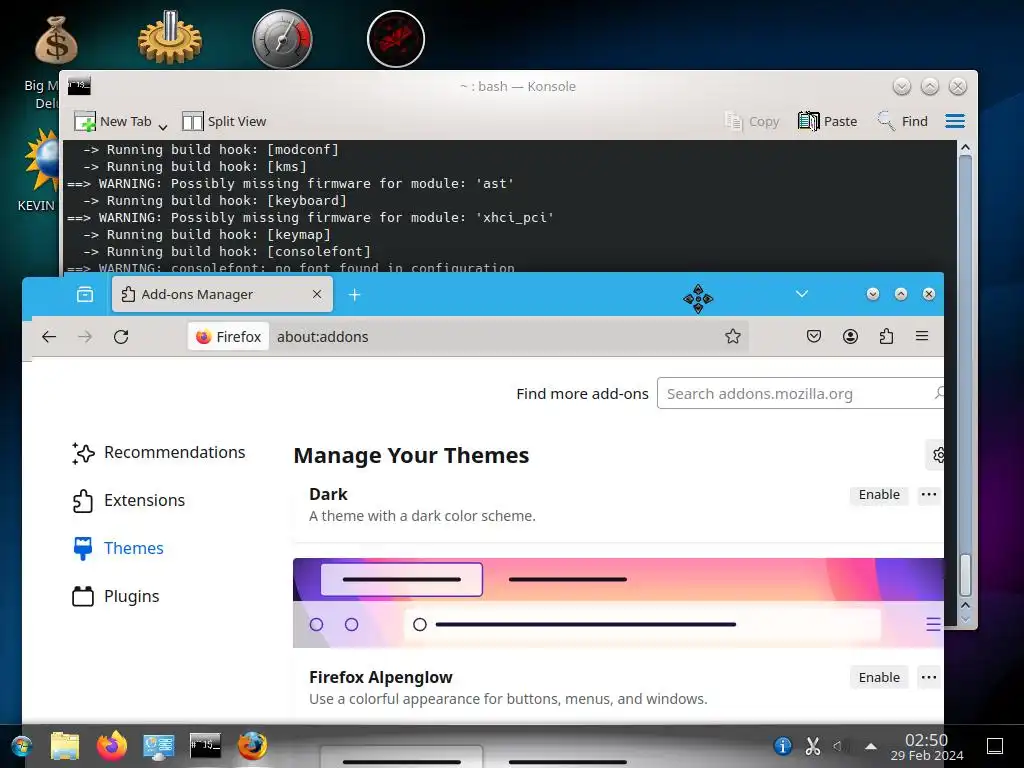This screenshot has height=768, width=1024.
Task: Click the Search addons.mozilla.org field
Action: (800, 394)
